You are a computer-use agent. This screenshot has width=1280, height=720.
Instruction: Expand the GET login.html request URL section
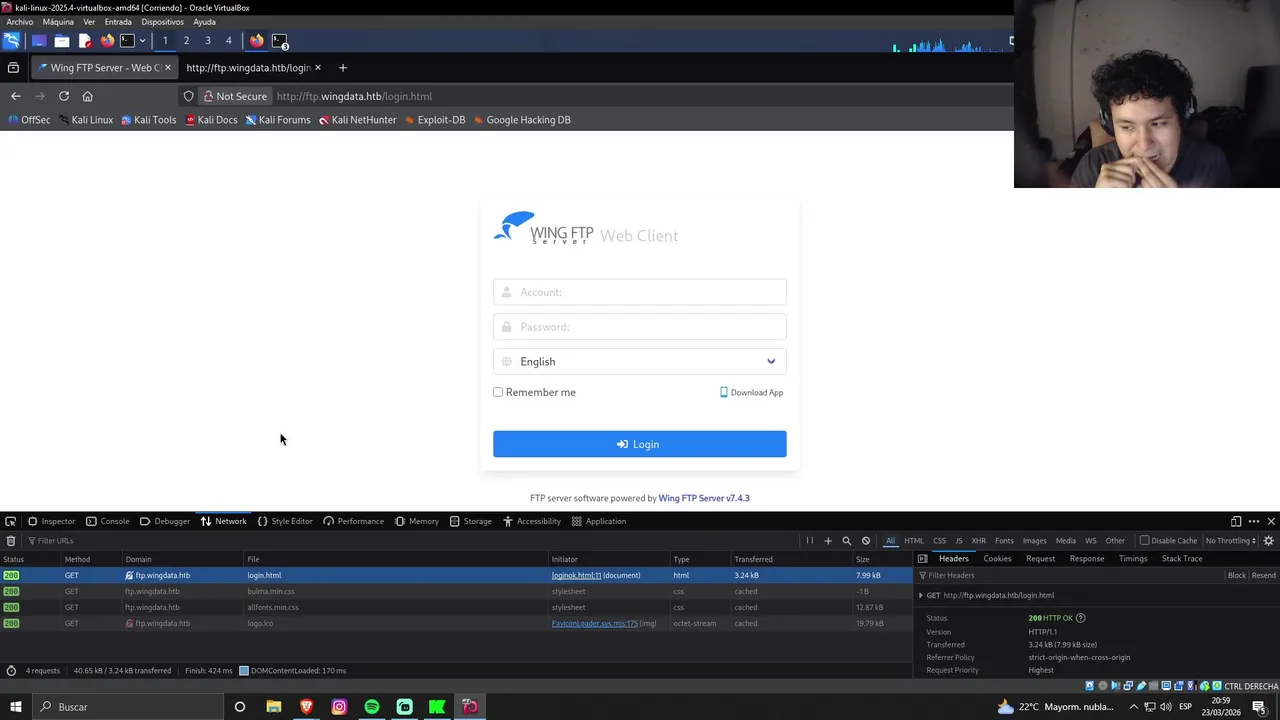pyautogui.click(x=921, y=595)
